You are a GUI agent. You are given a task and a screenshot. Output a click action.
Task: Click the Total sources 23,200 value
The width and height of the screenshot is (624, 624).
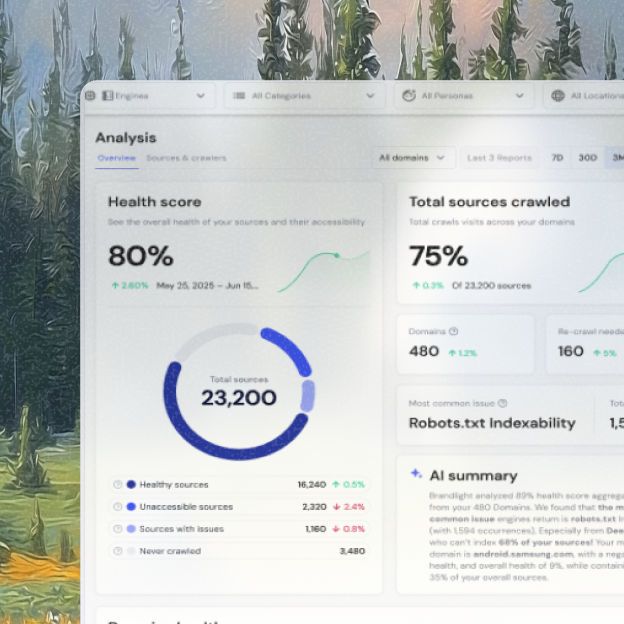coord(239,397)
